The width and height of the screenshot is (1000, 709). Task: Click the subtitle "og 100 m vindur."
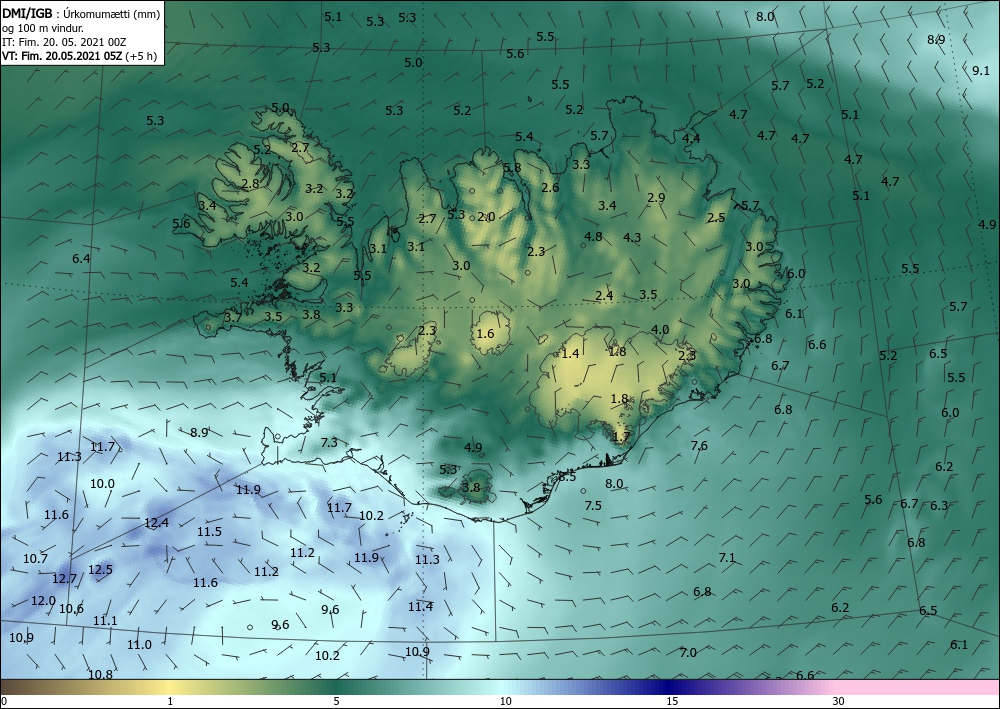tap(43, 27)
